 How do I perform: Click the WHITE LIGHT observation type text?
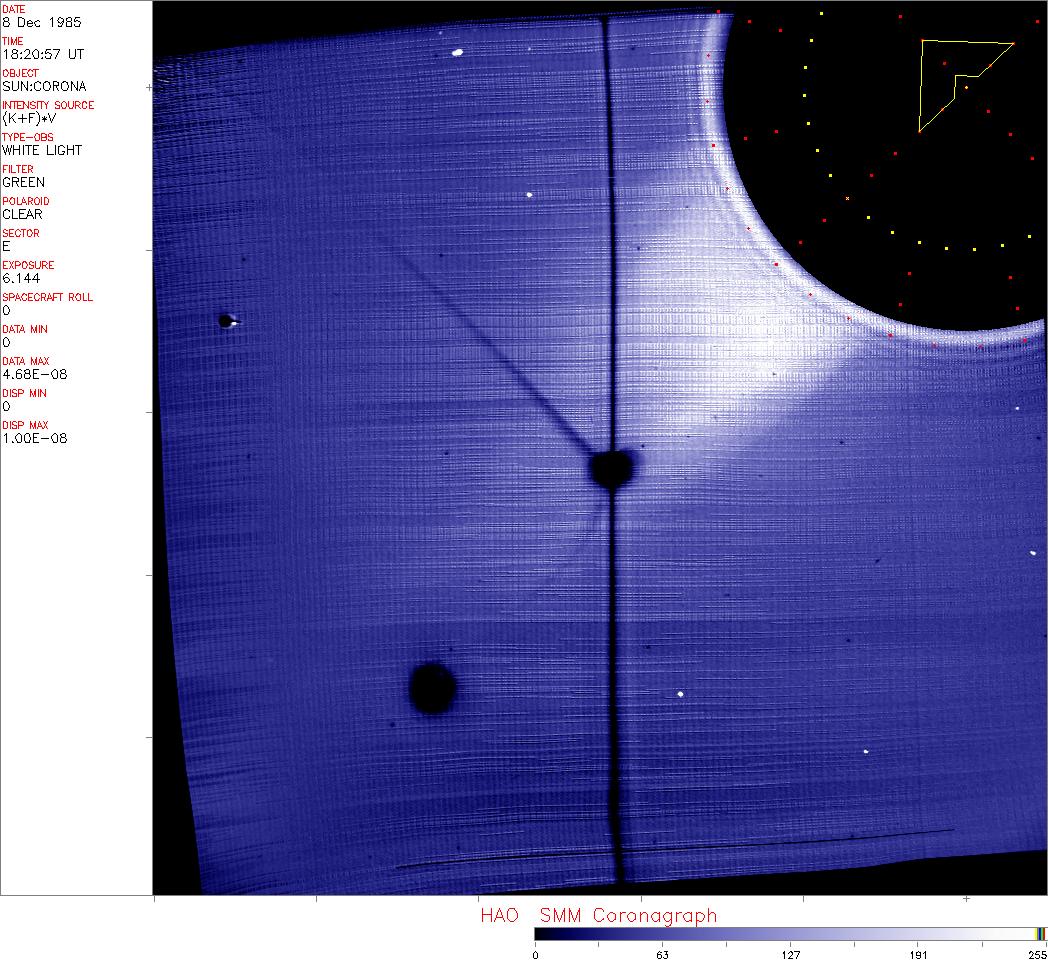[42, 150]
